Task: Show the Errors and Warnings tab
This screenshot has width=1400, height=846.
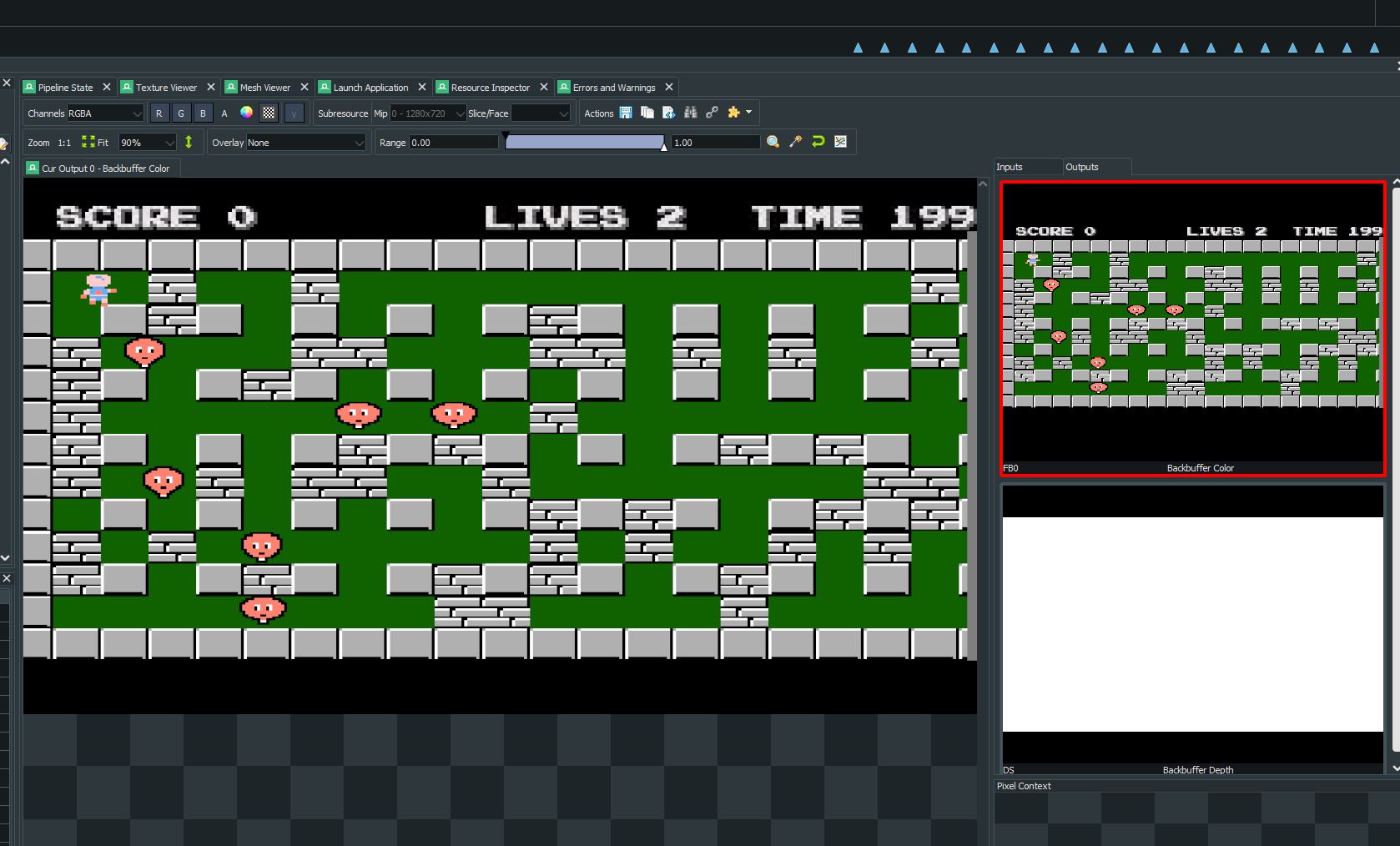Action: tap(614, 88)
